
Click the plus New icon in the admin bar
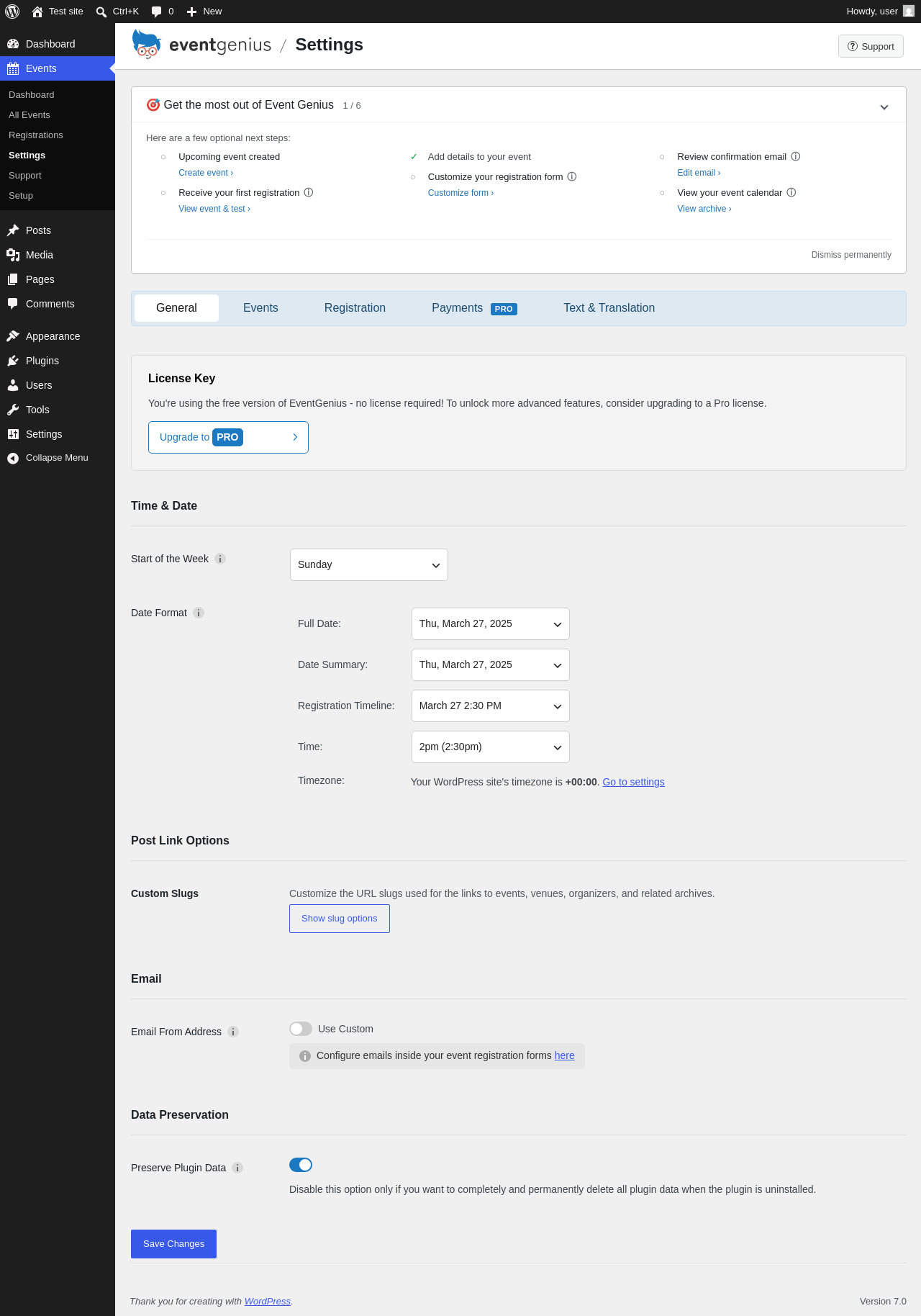click(191, 12)
